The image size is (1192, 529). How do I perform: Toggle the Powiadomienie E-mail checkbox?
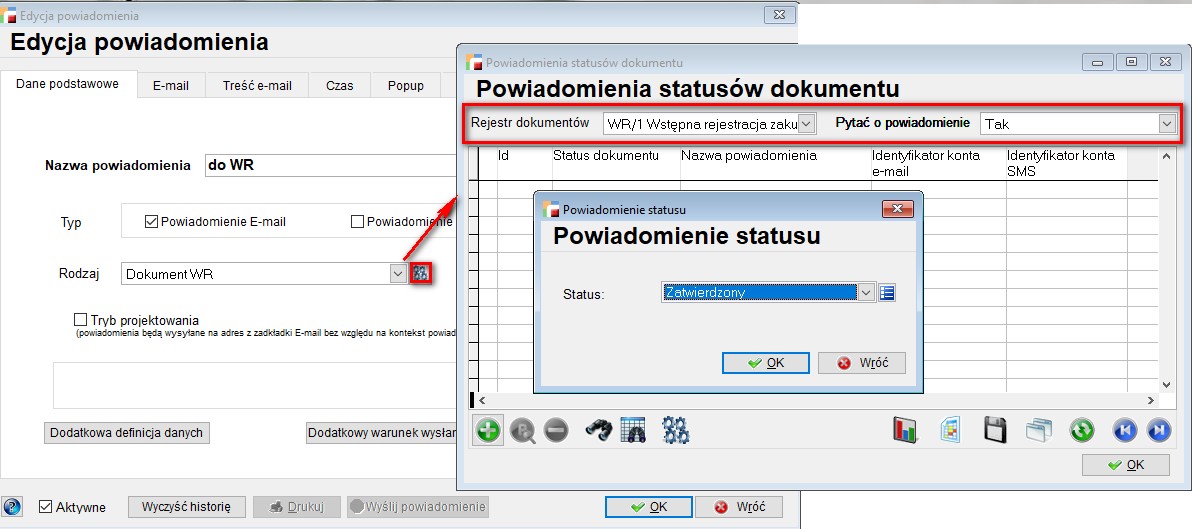click(152, 221)
